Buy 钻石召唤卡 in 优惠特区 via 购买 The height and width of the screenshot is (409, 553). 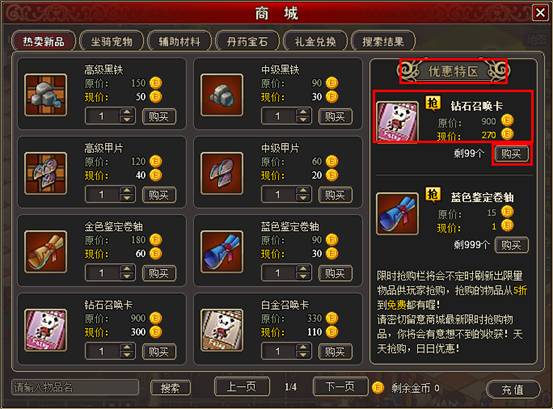(x=511, y=154)
